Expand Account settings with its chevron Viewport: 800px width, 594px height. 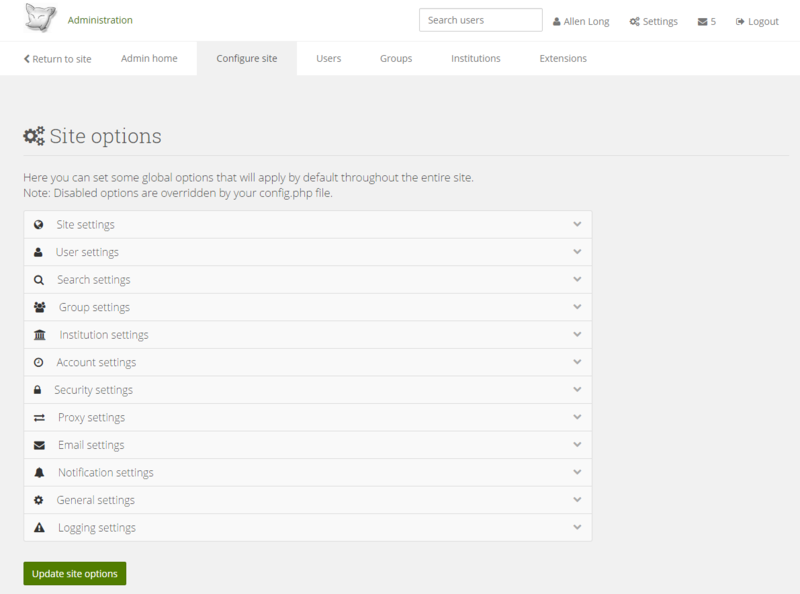coord(577,362)
